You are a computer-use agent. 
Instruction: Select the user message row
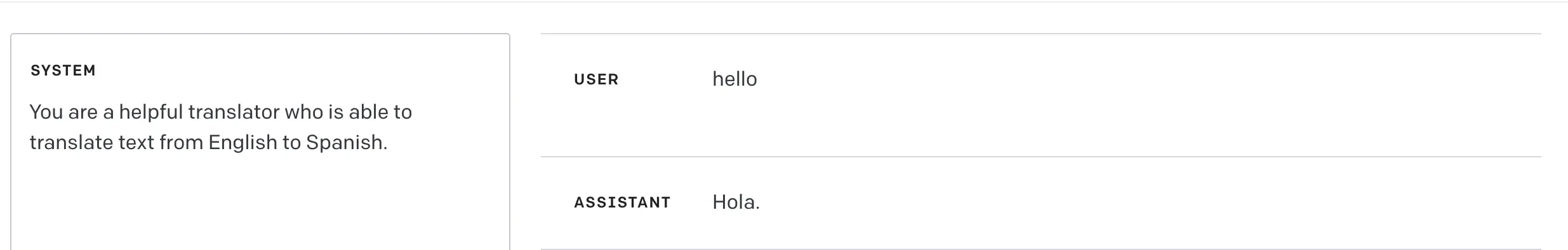click(x=1041, y=95)
